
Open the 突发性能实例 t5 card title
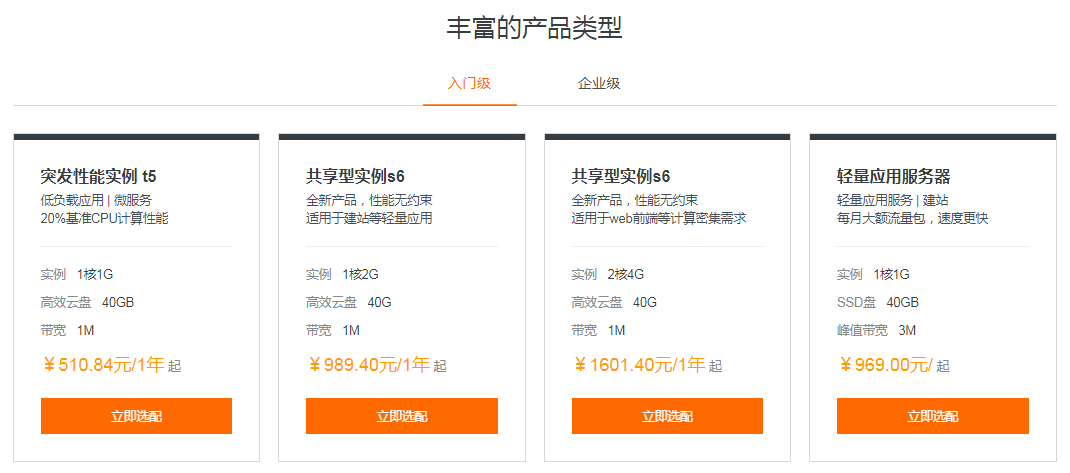tap(98, 176)
